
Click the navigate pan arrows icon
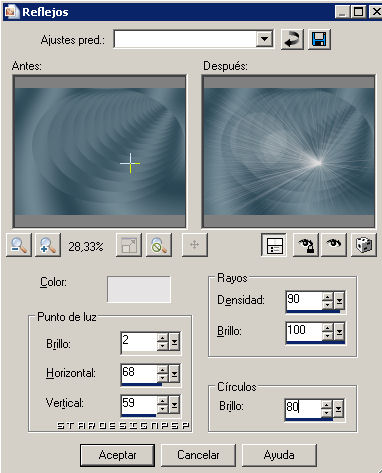tap(195, 245)
